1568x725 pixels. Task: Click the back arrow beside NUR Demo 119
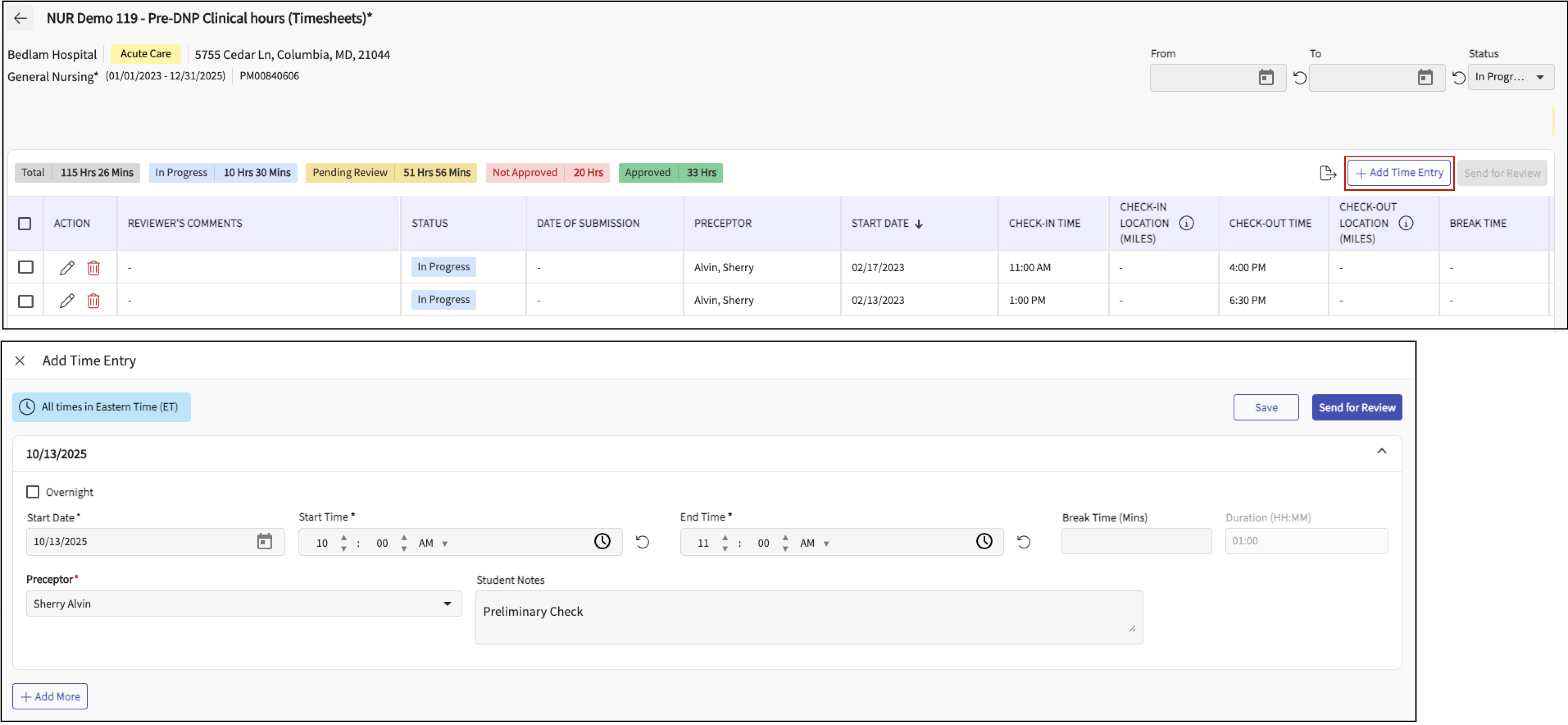pyautogui.click(x=20, y=18)
